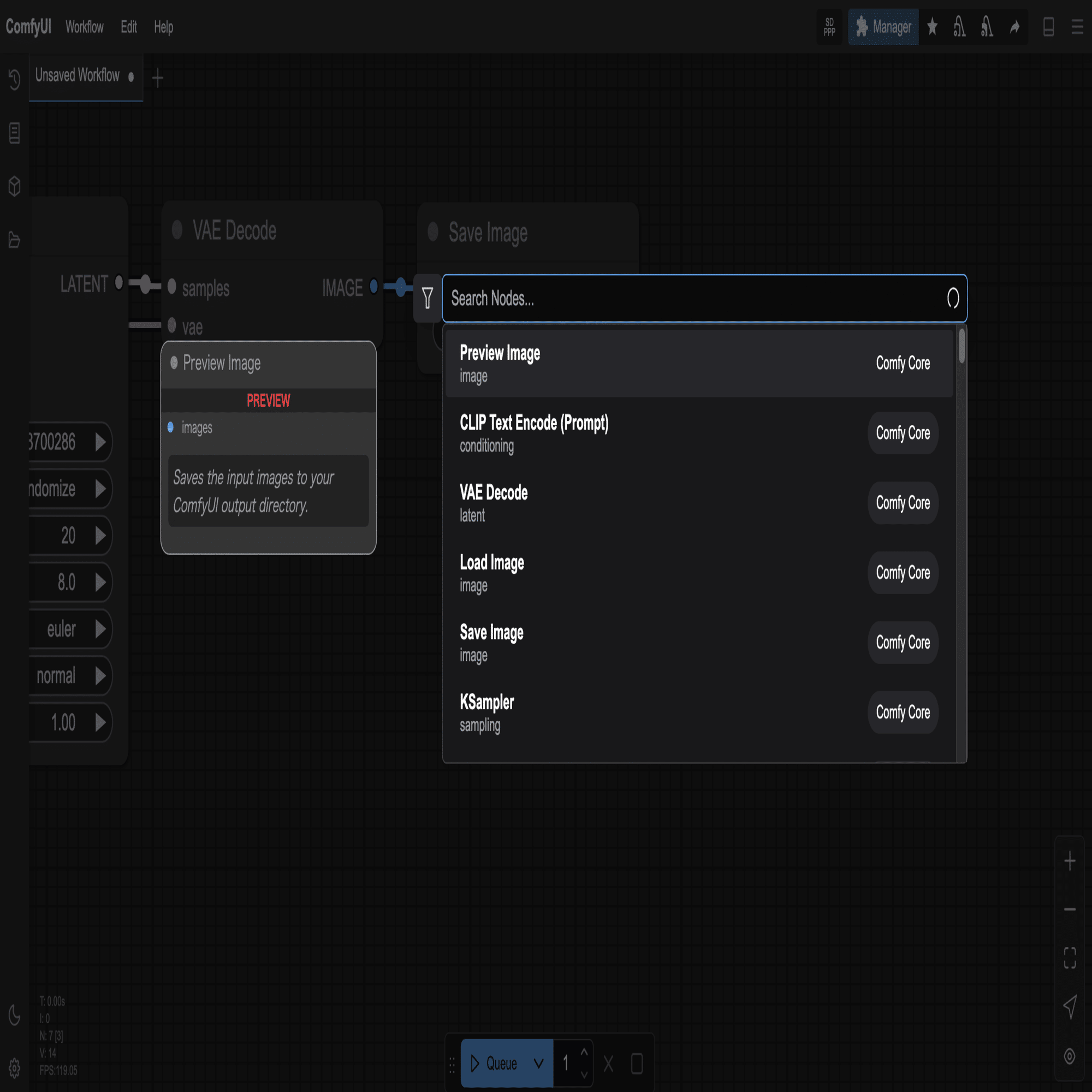The image size is (1092, 1092).
Task: Click the search results scrollbar
Action: (x=962, y=347)
